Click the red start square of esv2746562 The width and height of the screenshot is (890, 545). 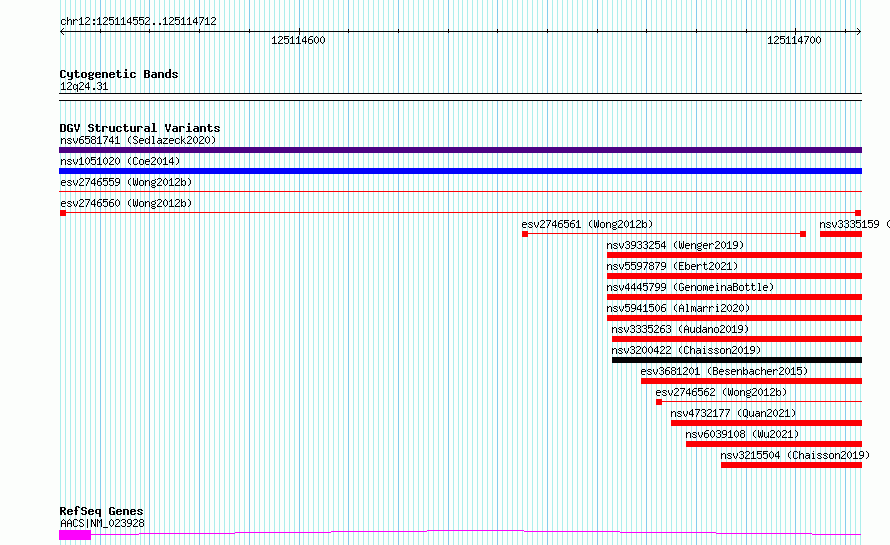659,402
